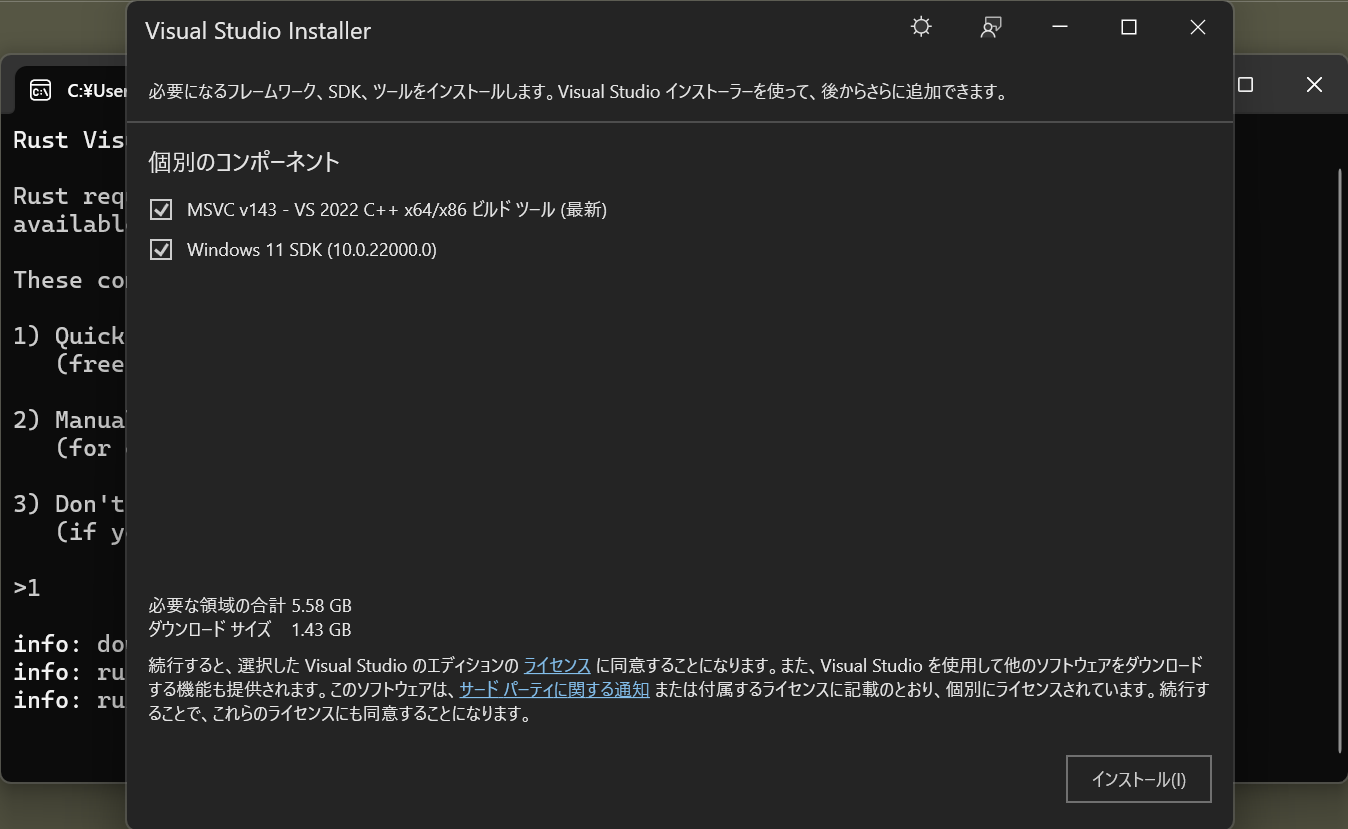The image size is (1348, 829).
Task: Select the C:\User terminal tab
Action: pyautogui.click(x=71, y=91)
